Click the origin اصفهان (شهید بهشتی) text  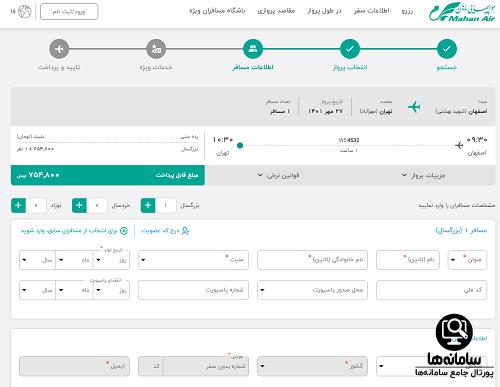click(461, 111)
